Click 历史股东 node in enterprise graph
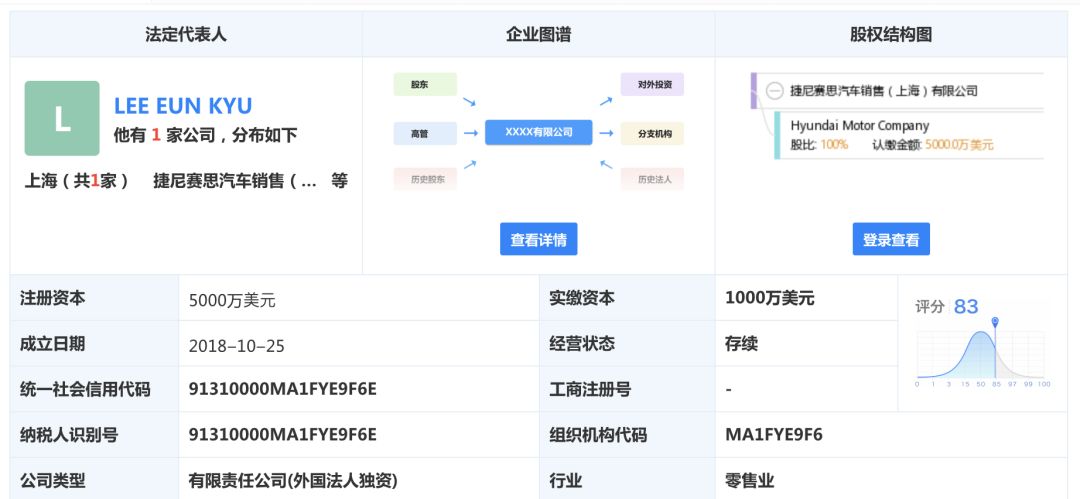The height and width of the screenshot is (499, 1080). (x=425, y=179)
